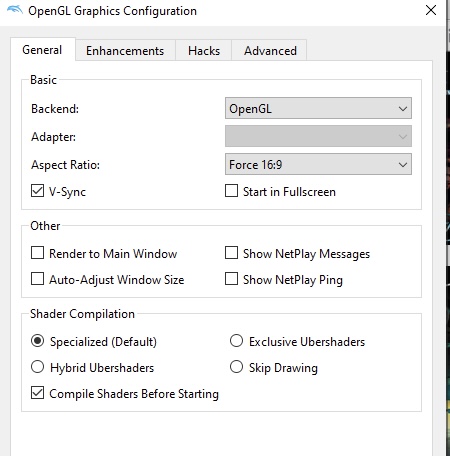Screen dimensions: 450x456
Task: Toggle Show NetPlay Messages checkbox
Action: [x=231, y=253]
